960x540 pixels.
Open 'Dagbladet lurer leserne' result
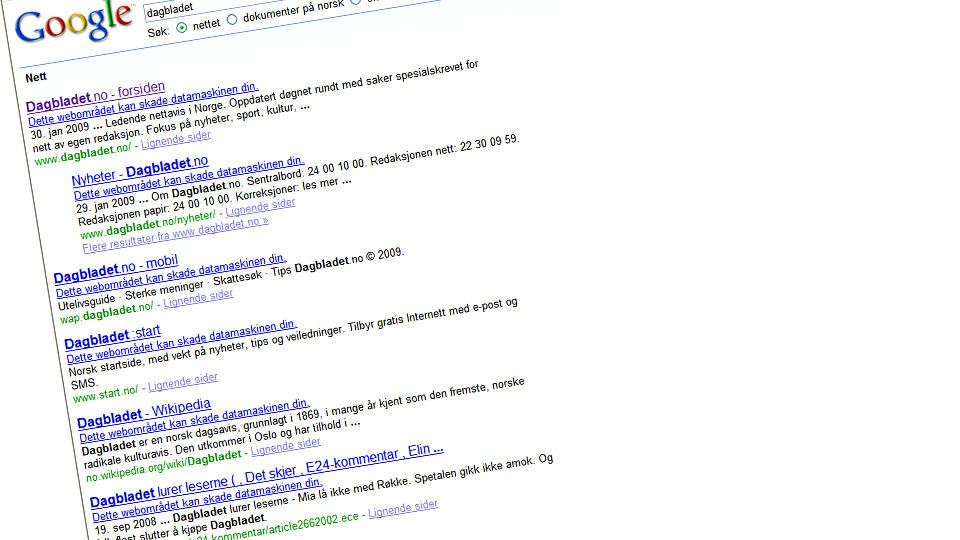click(266, 476)
